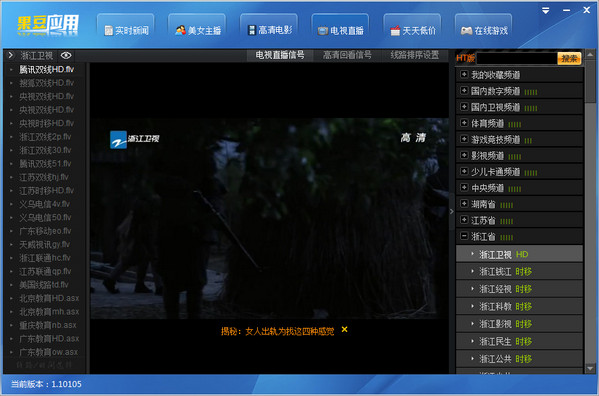Expand 国内卫视频道 group
Viewport: 599px width, 396px height.
pyautogui.click(x=519, y=107)
